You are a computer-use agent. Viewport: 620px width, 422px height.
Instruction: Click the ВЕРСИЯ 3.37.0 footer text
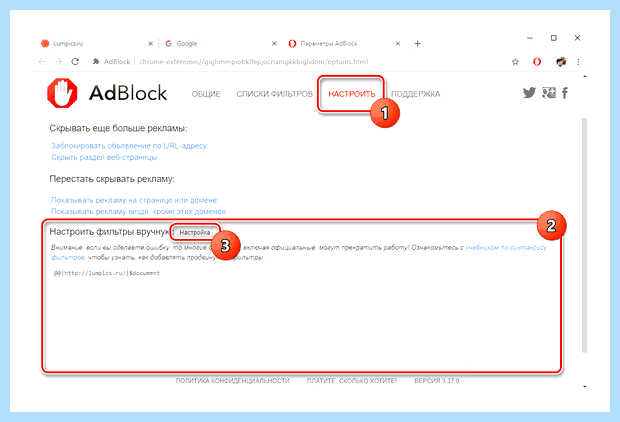coord(437,380)
